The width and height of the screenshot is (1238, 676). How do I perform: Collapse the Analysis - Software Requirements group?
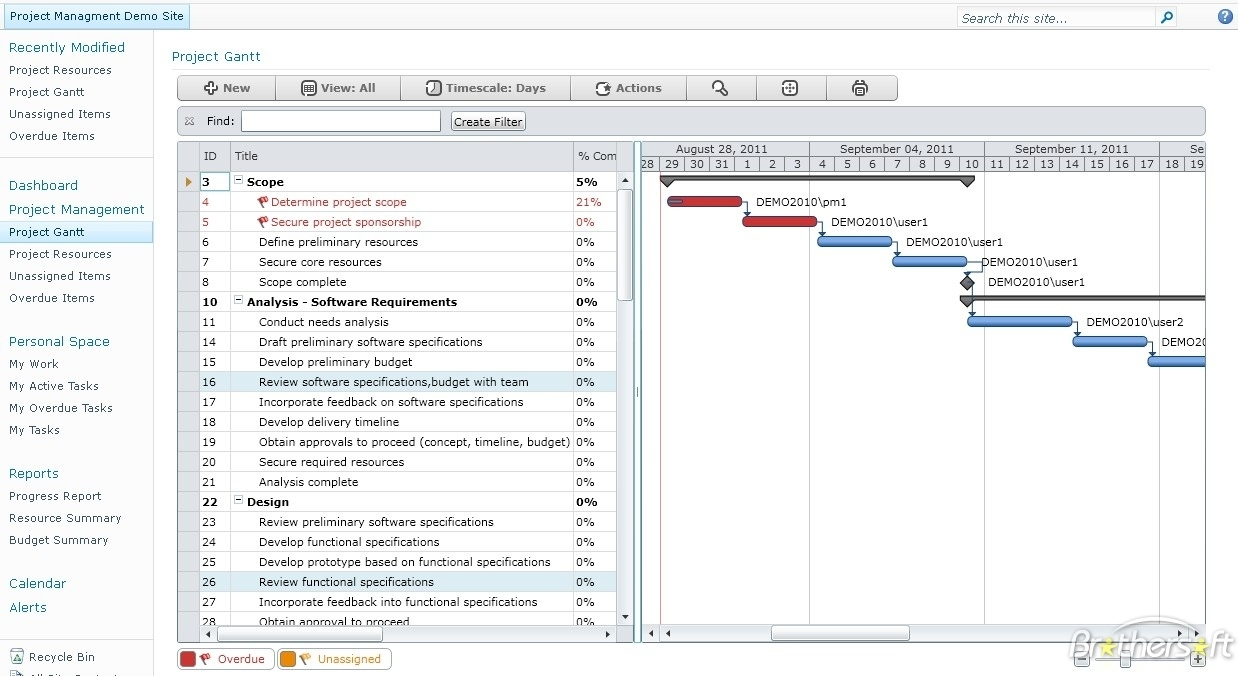239,301
